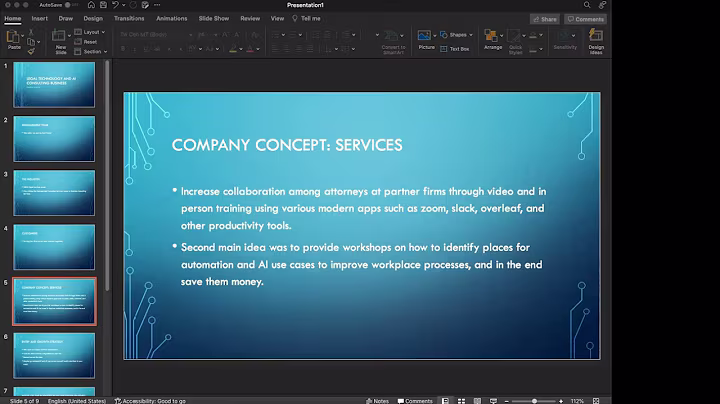
Task: Click the Sensitivity icon
Action: (x=563, y=35)
